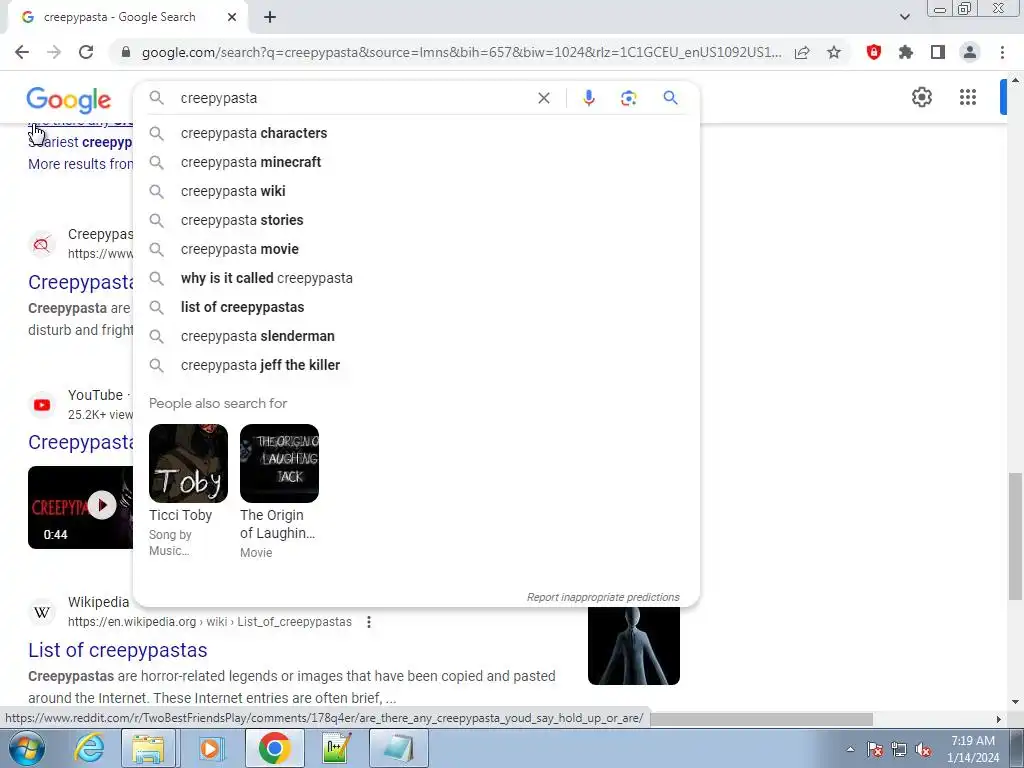Viewport: 1024px width, 768px height.
Task: Choose suggestion list of creepypastas
Action: 417,307
